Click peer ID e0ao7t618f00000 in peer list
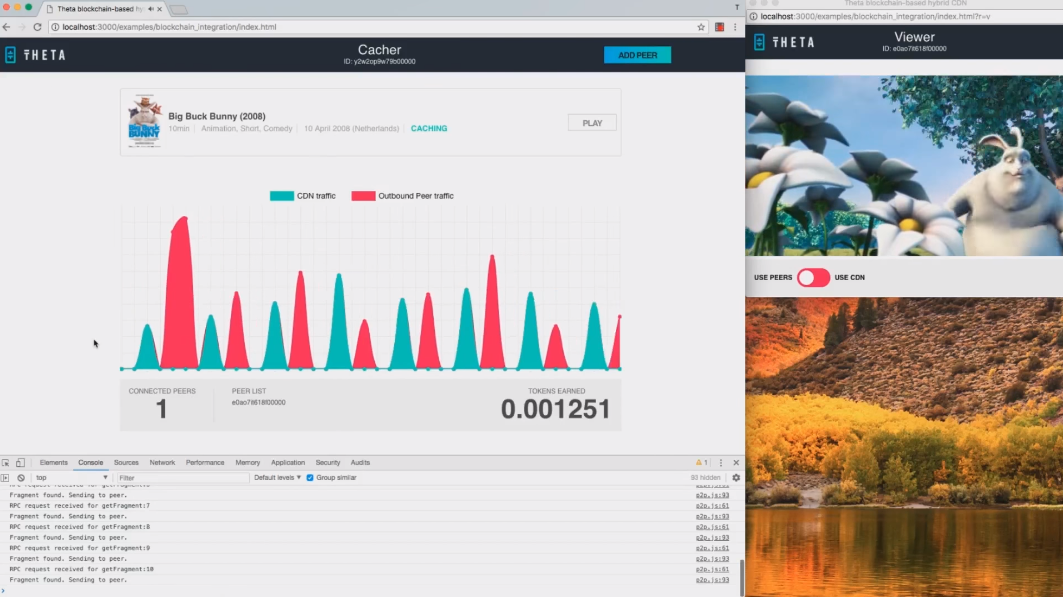 tap(258, 403)
